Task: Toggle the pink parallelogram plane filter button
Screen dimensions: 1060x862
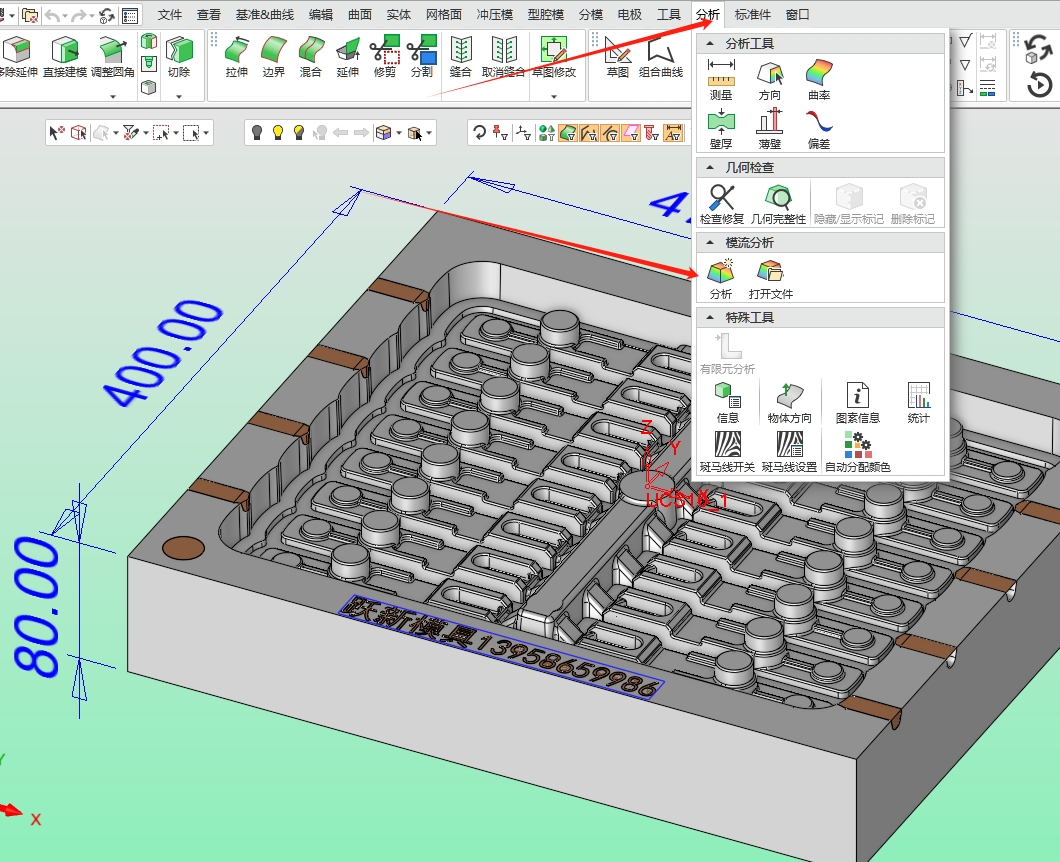Action: (631, 133)
